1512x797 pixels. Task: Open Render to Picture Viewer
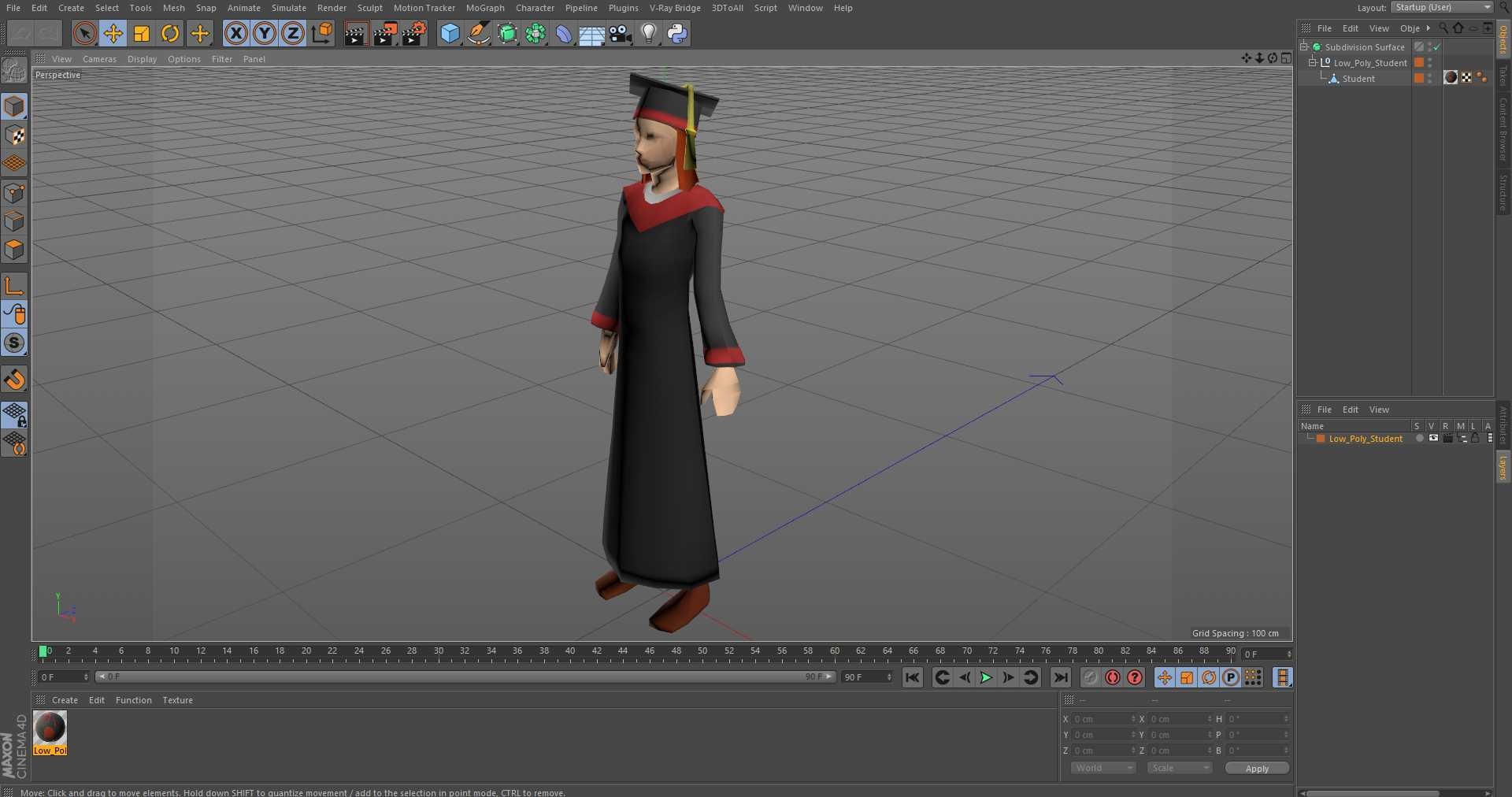click(385, 33)
